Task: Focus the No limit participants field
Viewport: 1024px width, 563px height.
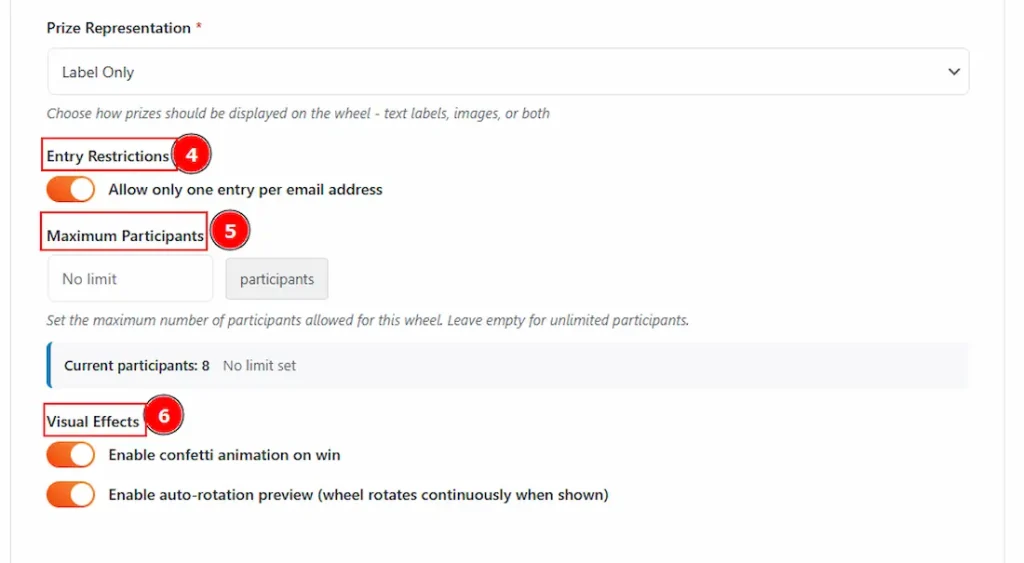Action: click(x=130, y=279)
